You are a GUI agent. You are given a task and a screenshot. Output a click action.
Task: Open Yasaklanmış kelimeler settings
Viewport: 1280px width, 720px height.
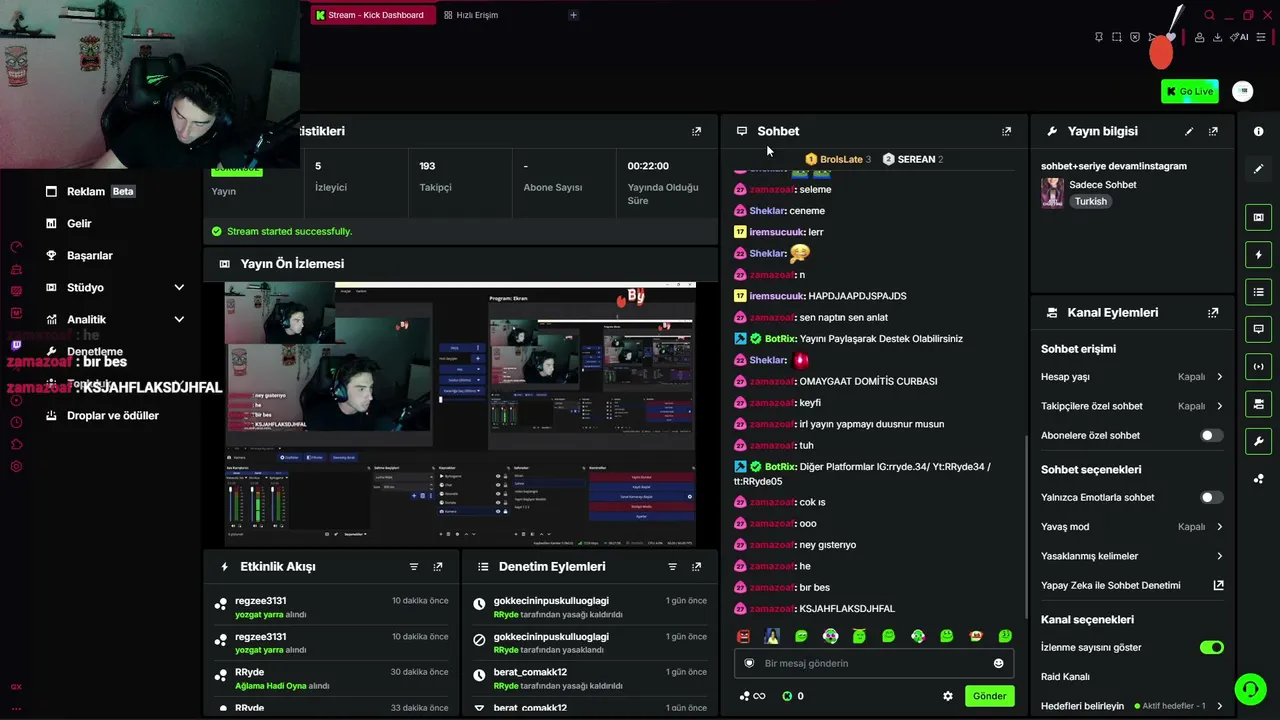click(1132, 556)
